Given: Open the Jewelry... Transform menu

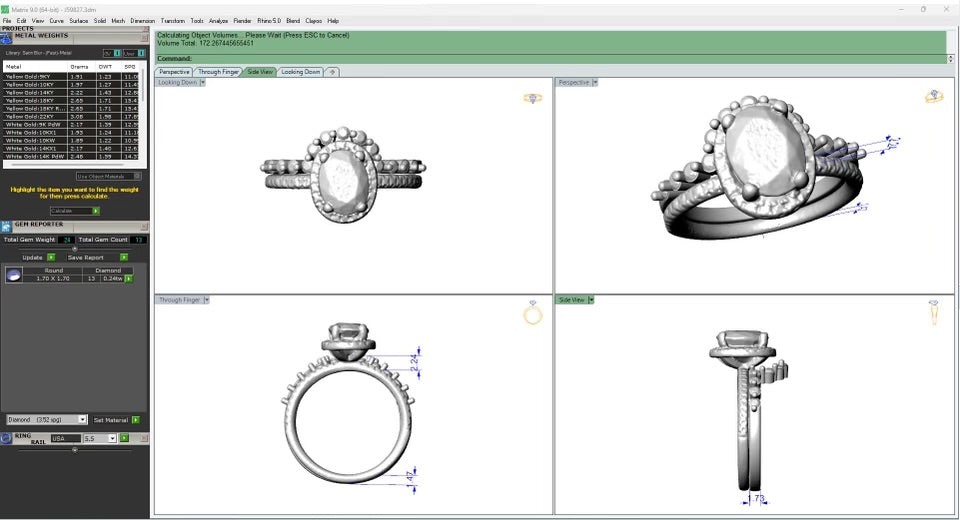Looking at the screenshot, I should 173,20.
